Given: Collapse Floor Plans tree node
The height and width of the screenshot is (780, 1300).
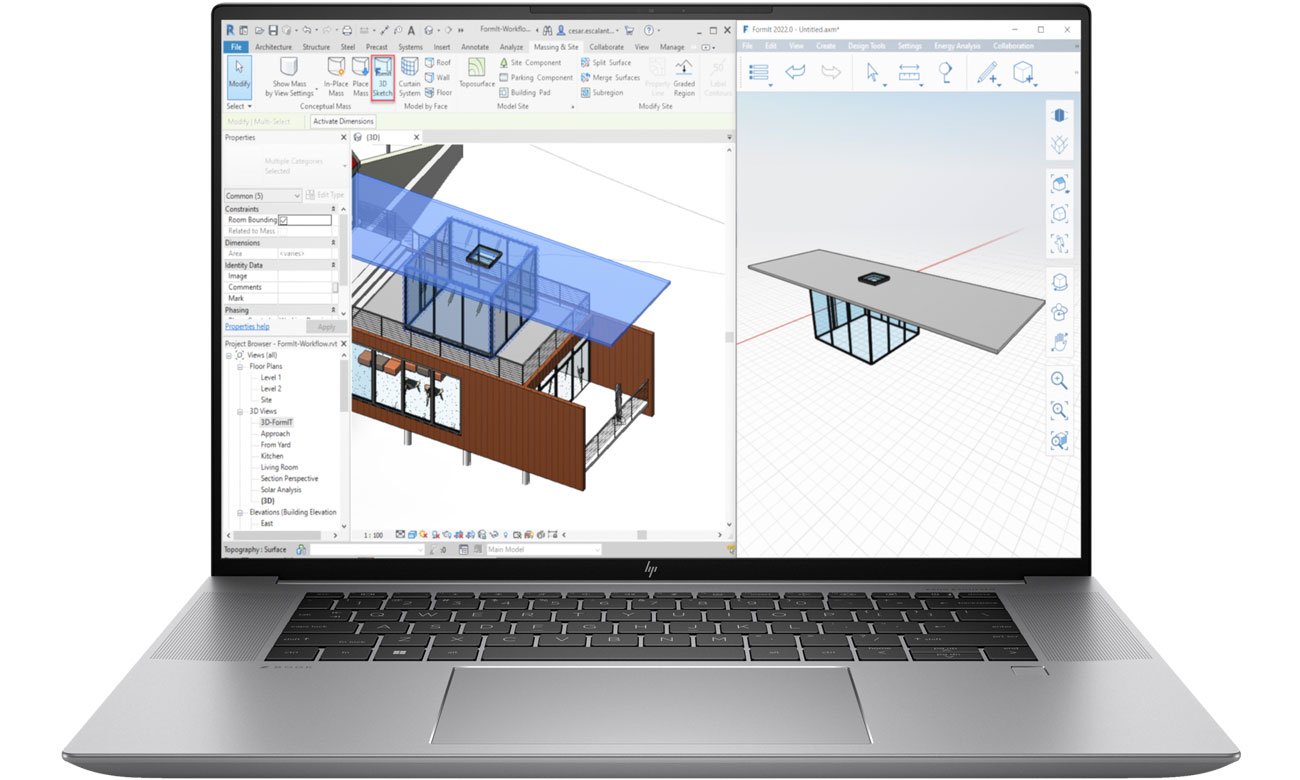Looking at the screenshot, I should point(240,367).
